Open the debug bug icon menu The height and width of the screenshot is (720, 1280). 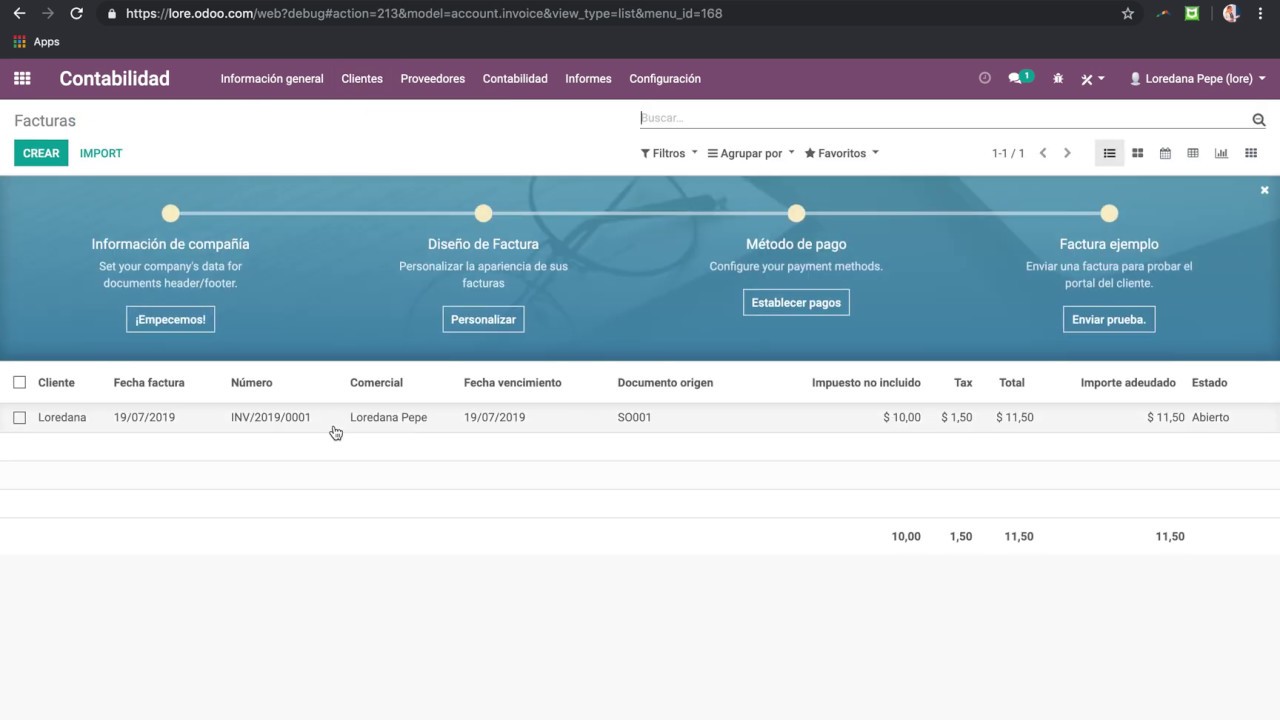click(x=1058, y=78)
